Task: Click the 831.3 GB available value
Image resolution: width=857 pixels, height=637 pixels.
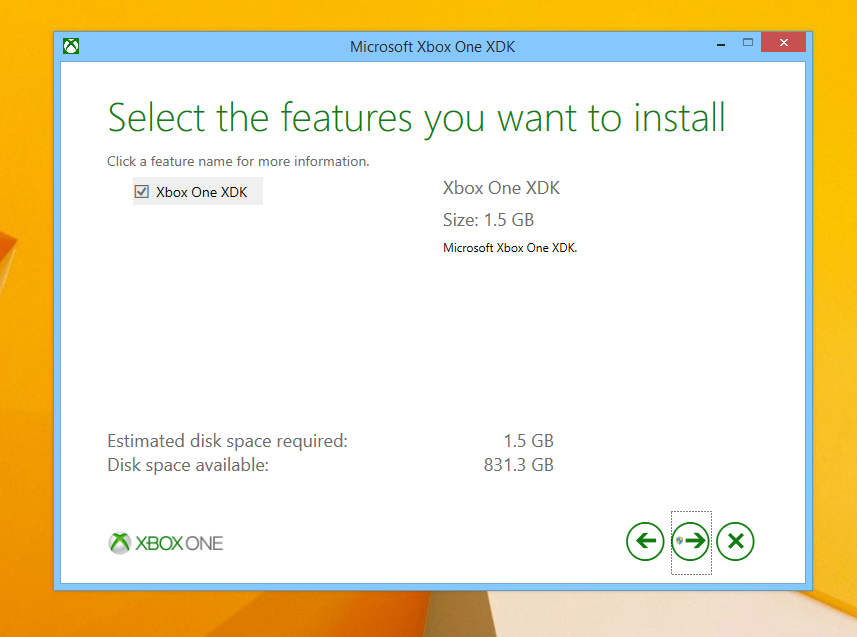Action: click(519, 465)
